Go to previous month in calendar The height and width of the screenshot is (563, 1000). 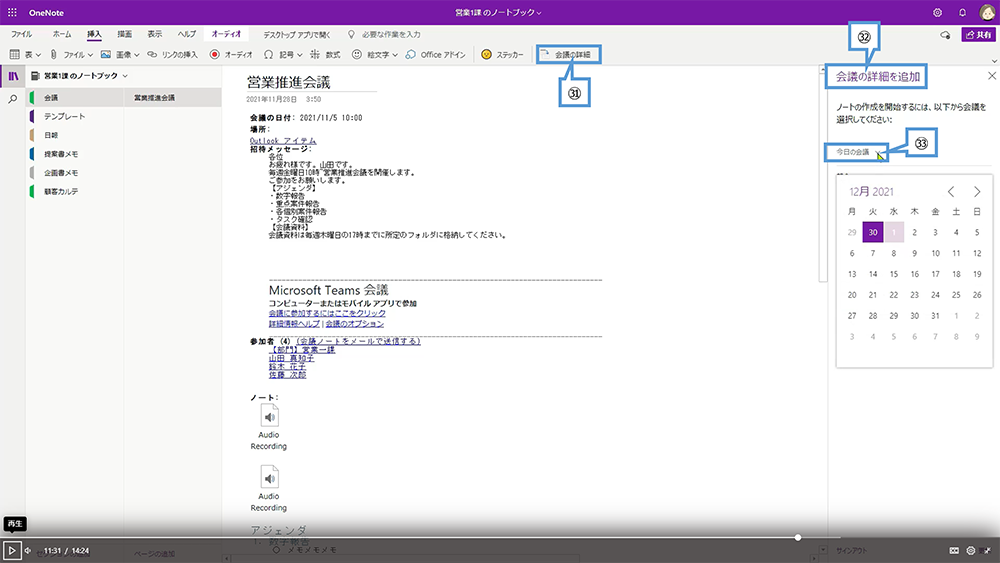(x=951, y=192)
